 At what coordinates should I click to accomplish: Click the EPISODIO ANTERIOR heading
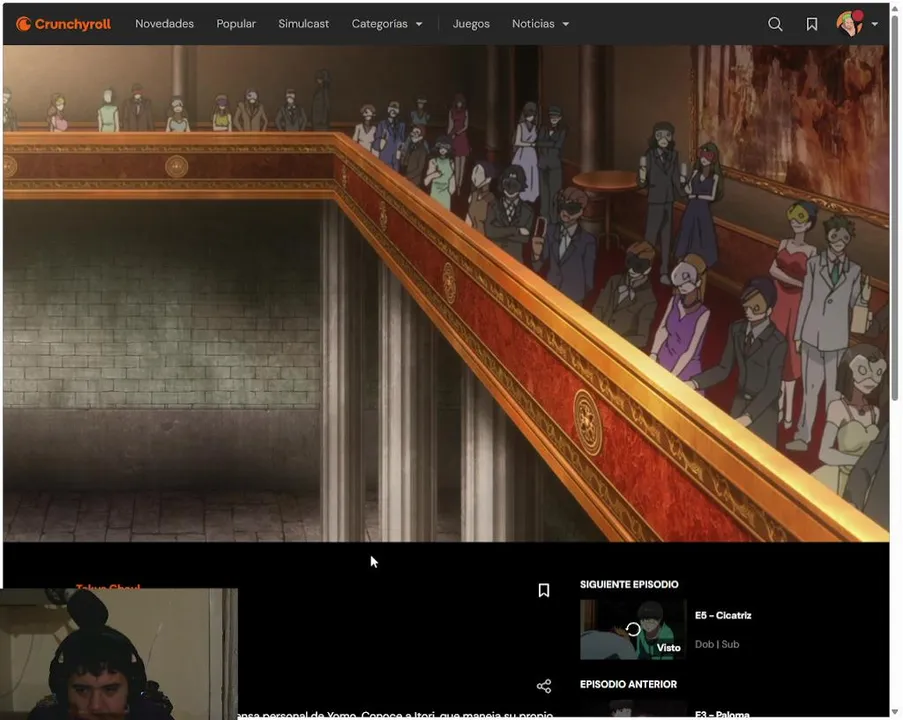(628, 684)
